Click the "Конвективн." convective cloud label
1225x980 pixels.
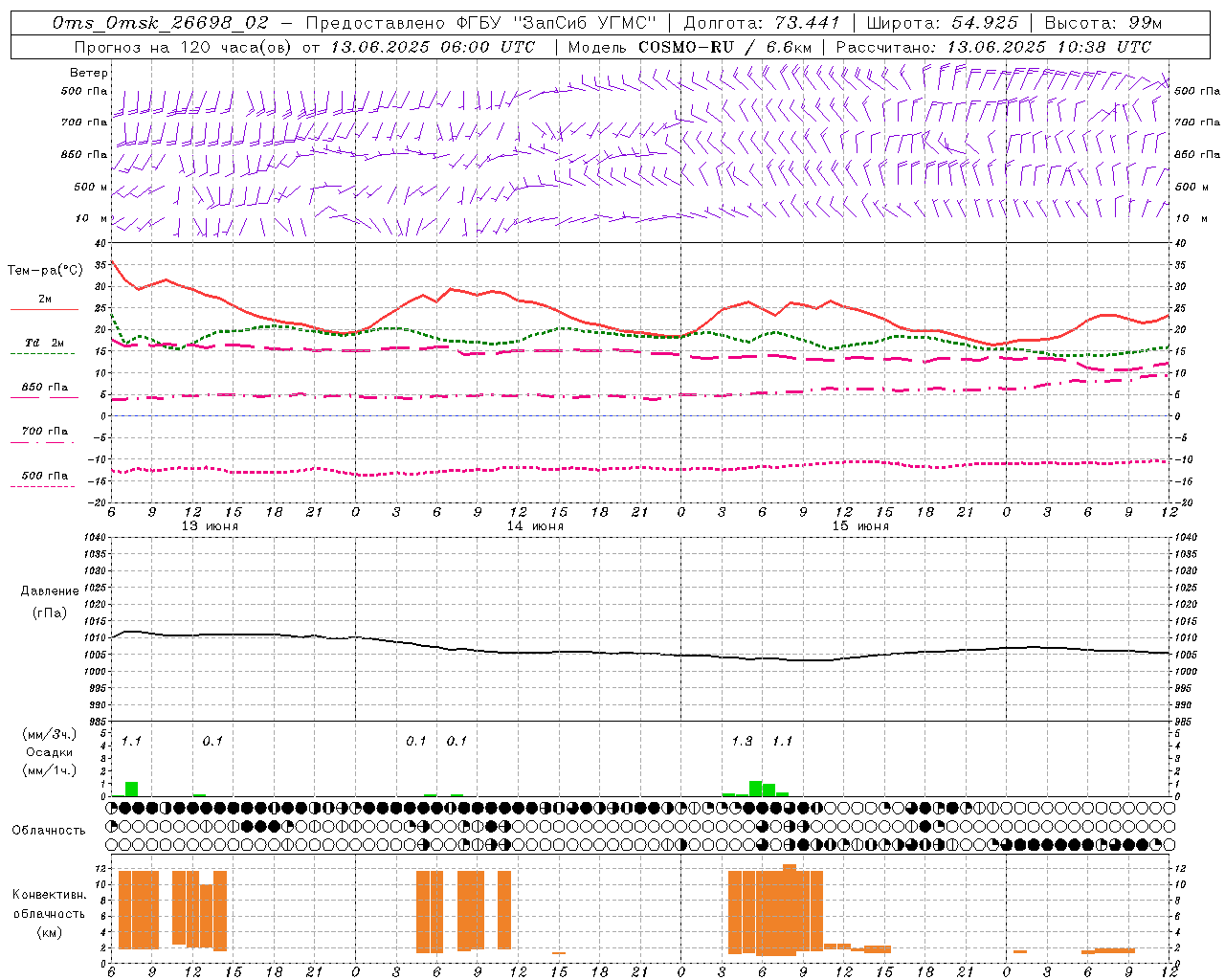click(49, 895)
